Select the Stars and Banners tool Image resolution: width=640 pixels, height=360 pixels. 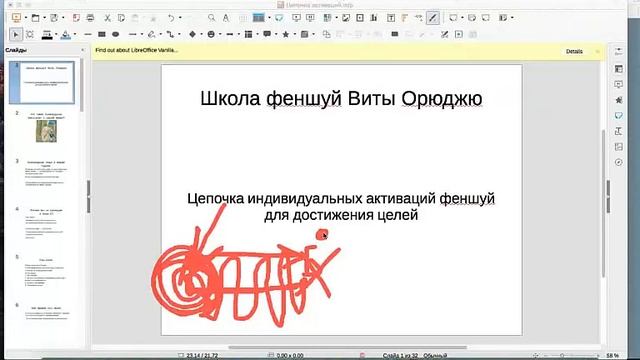click(x=286, y=35)
